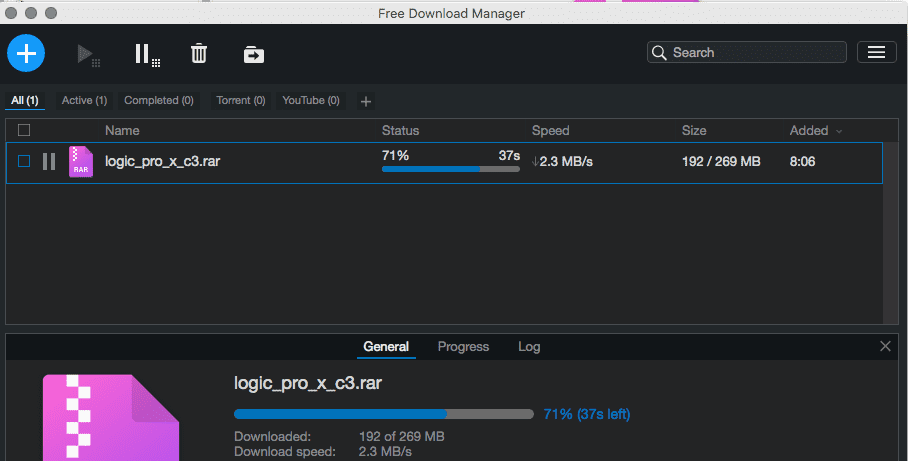
Task: Click the Name column header
Action: (122, 130)
